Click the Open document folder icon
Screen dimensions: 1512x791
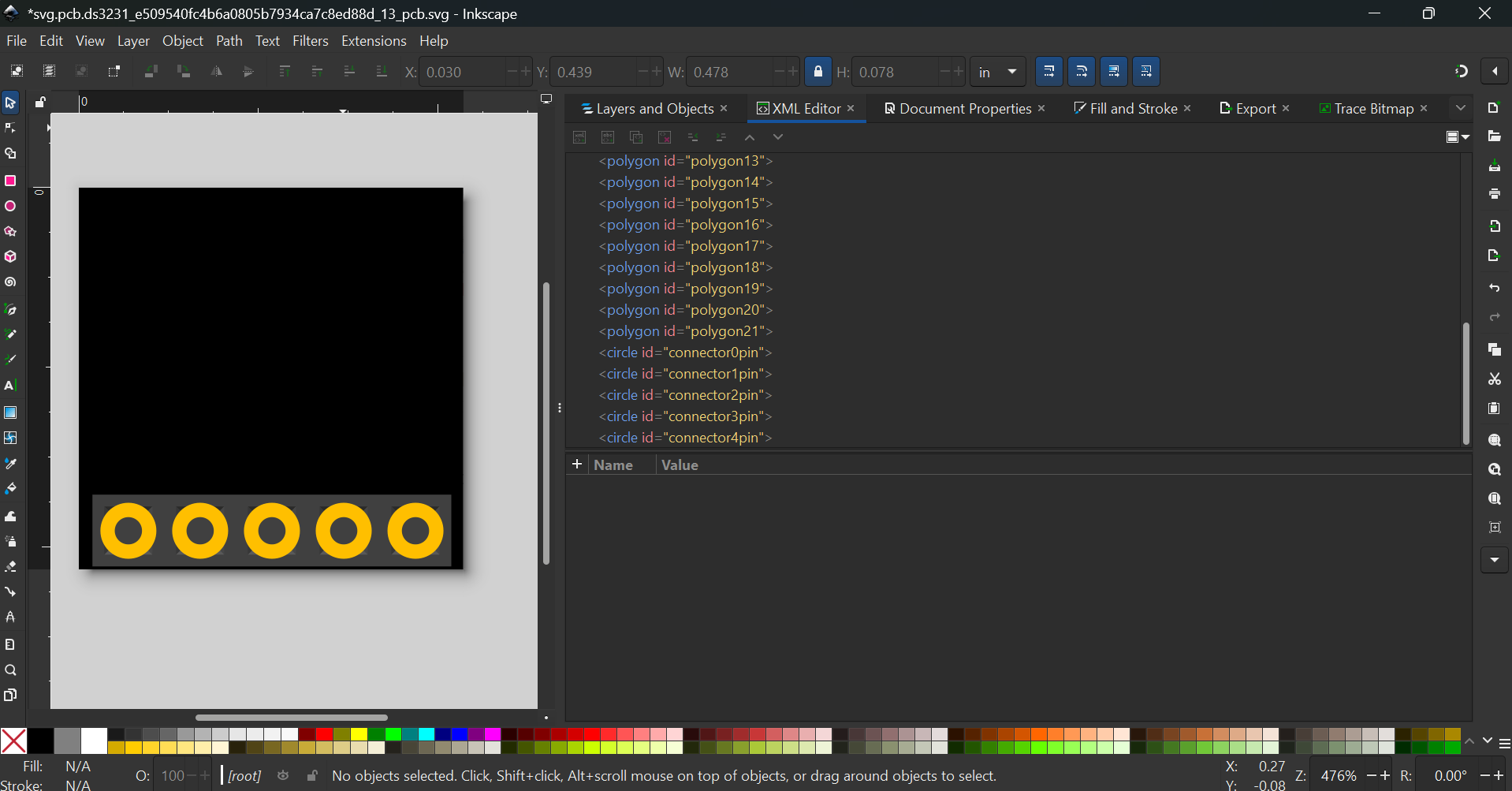coord(1494,136)
